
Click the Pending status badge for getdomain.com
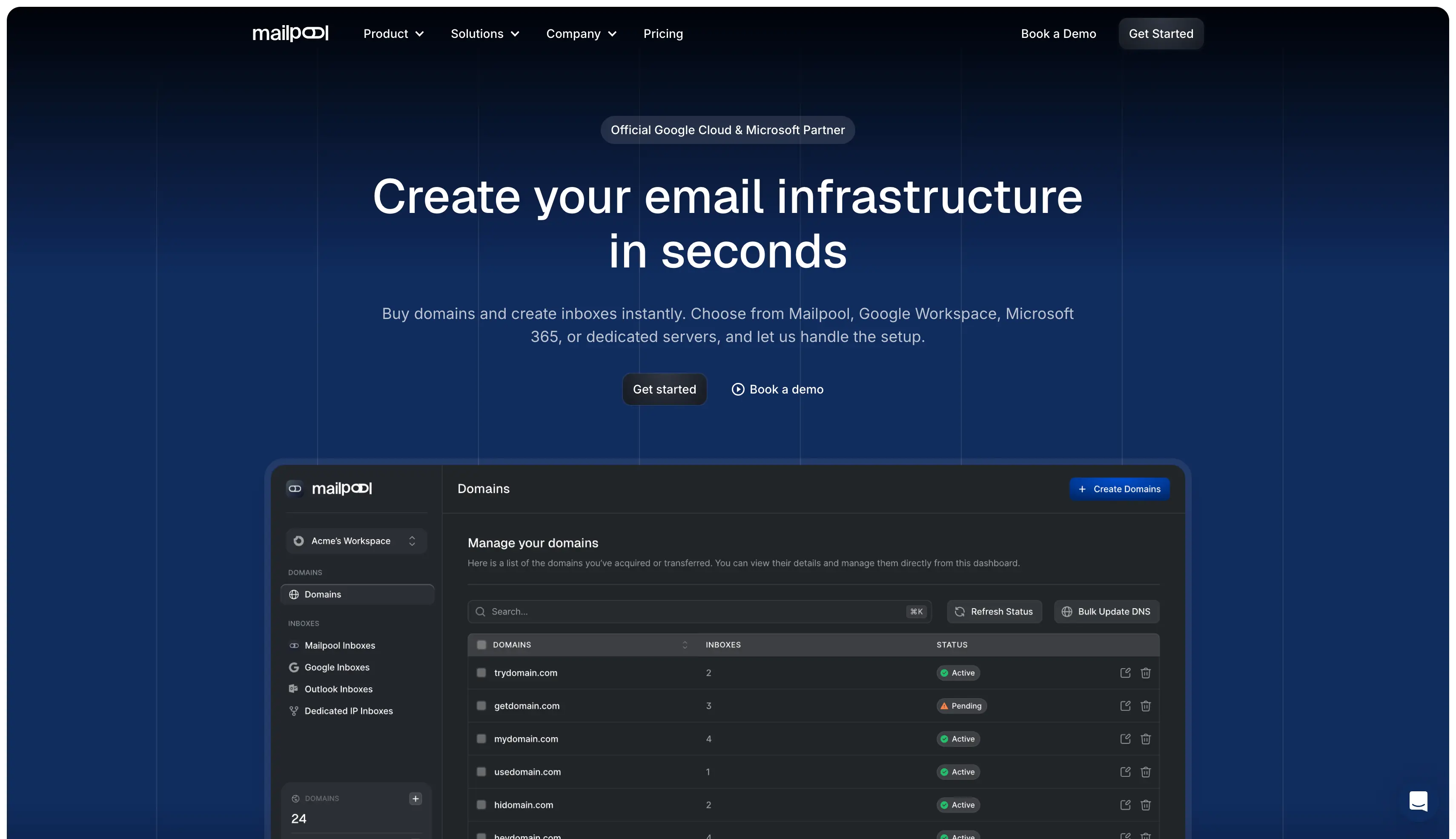[961, 705]
